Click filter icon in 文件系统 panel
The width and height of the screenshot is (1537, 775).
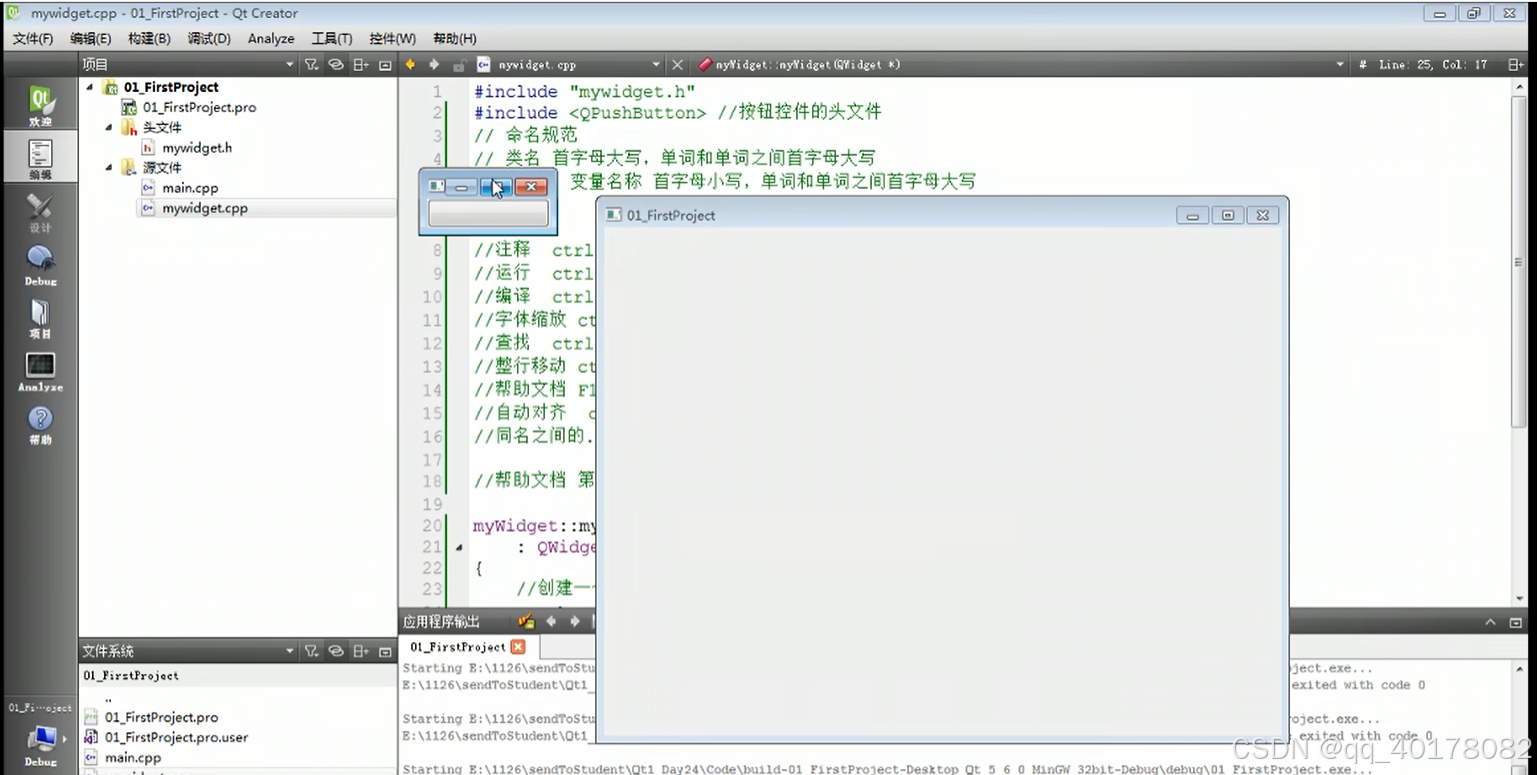coord(312,651)
